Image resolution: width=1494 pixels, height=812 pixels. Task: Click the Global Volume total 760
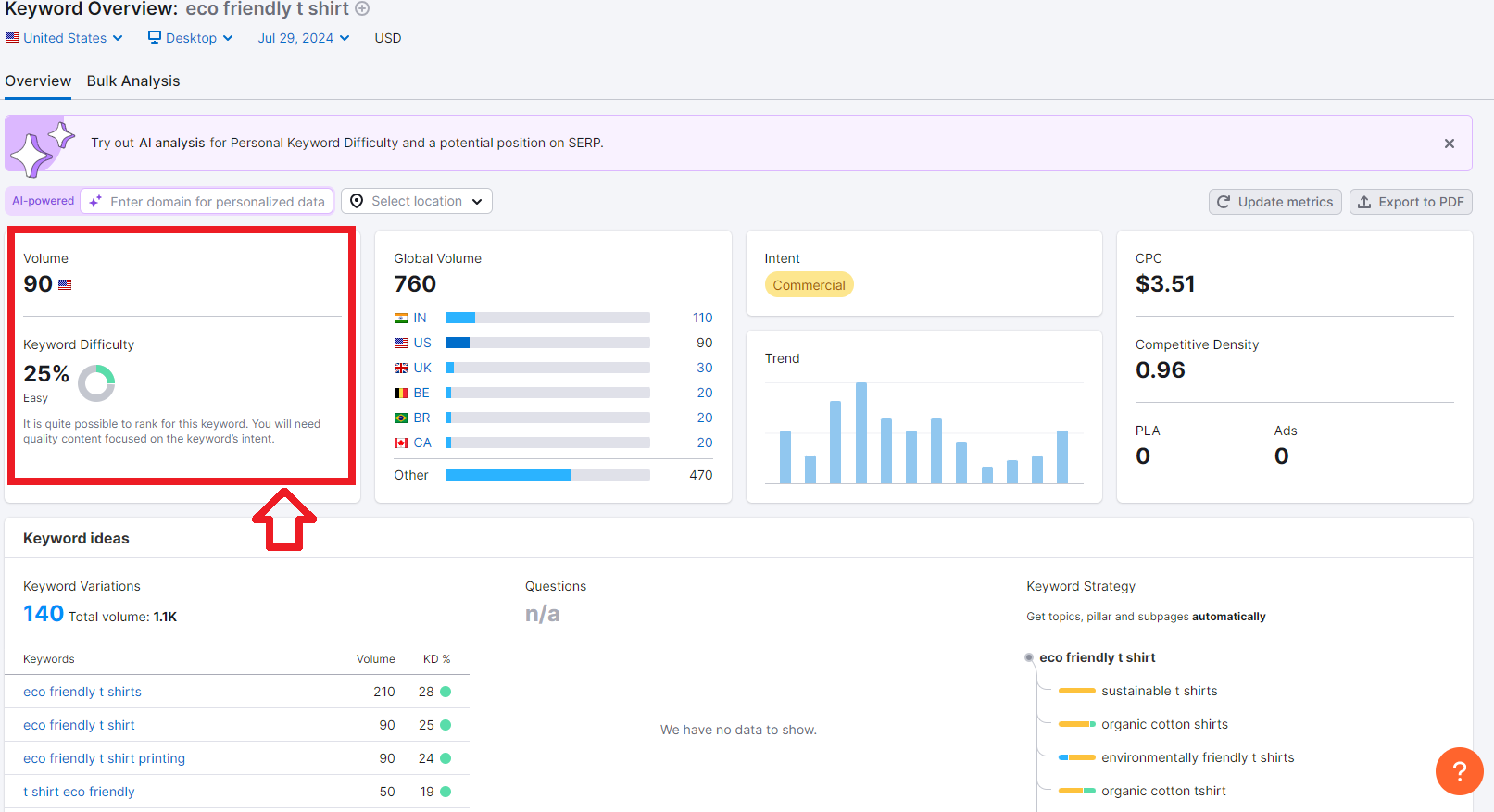415,284
